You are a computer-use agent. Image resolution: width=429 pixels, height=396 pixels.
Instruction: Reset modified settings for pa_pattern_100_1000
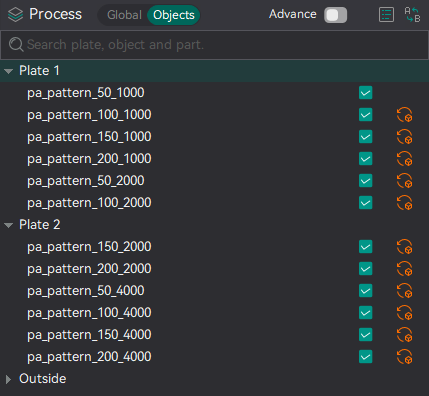404,115
